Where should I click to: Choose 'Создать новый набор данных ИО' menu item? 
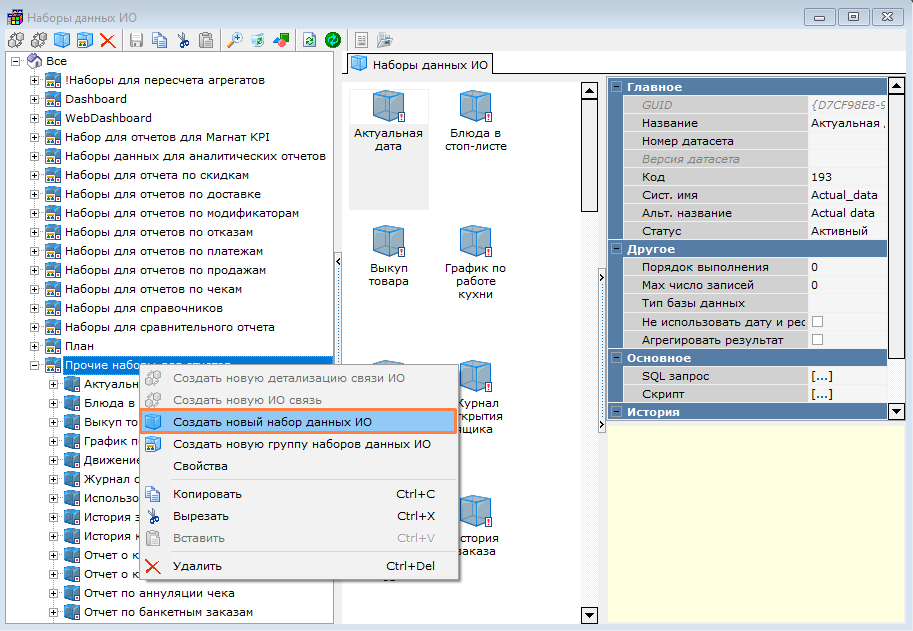[x=272, y=422]
